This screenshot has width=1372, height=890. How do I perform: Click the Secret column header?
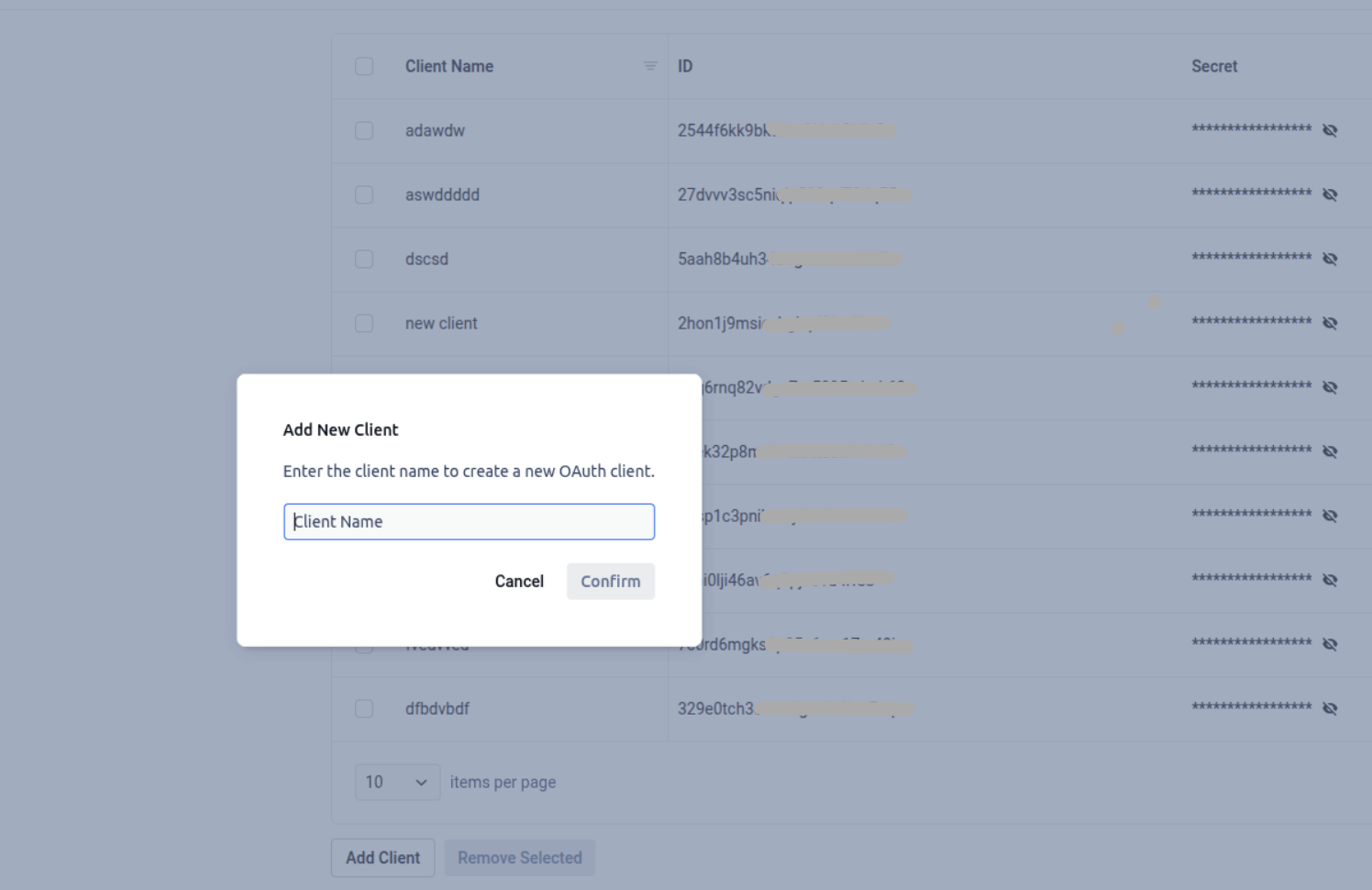pyautogui.click(x=1214, y=66)
